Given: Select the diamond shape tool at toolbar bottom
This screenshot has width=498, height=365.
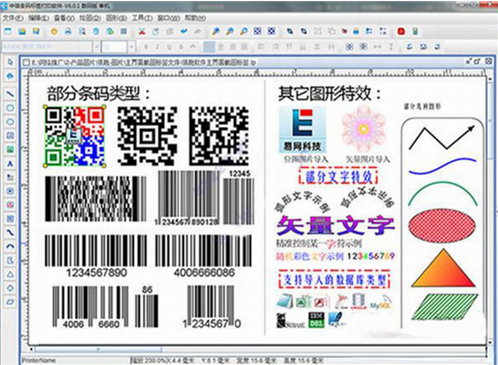Looking at the screenshot, I should coord(10,288).
